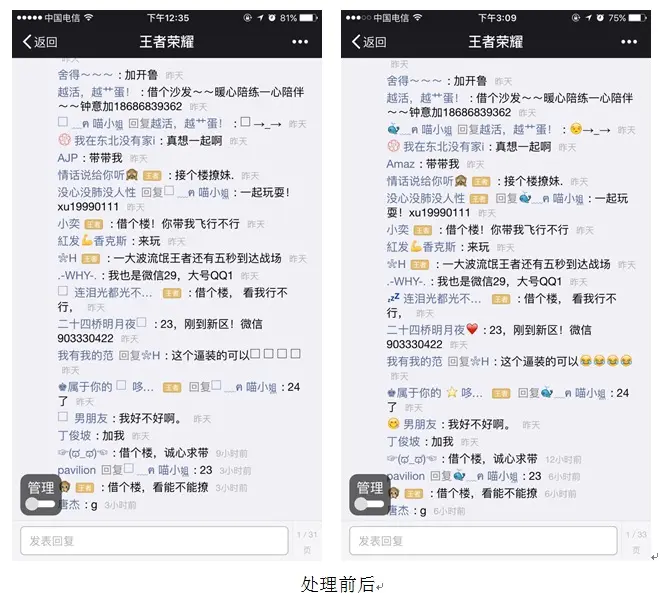Toggle the 管理 switch in left screenshot
The height and width of the screenshot is (593, 664).
[x=40, y=504]
